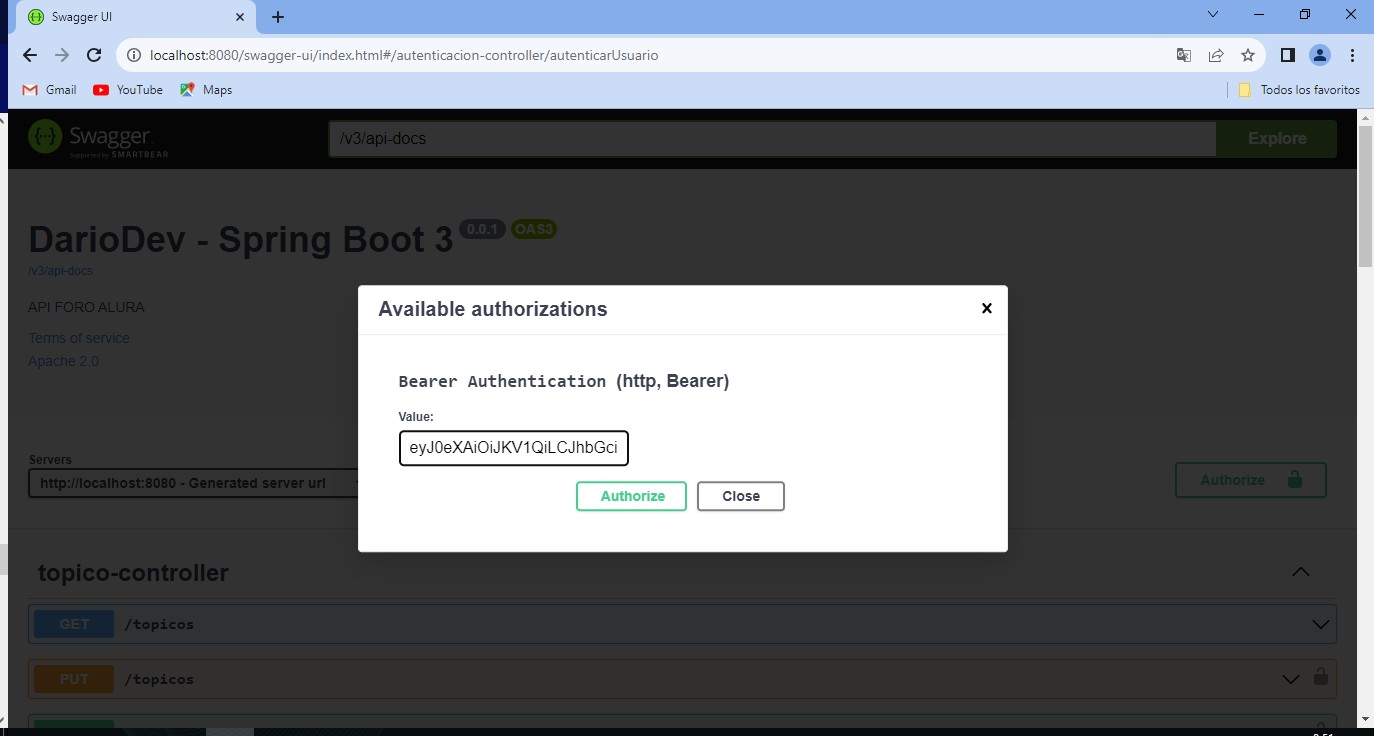Click the Close button in dialog

(x=741, y=496)
